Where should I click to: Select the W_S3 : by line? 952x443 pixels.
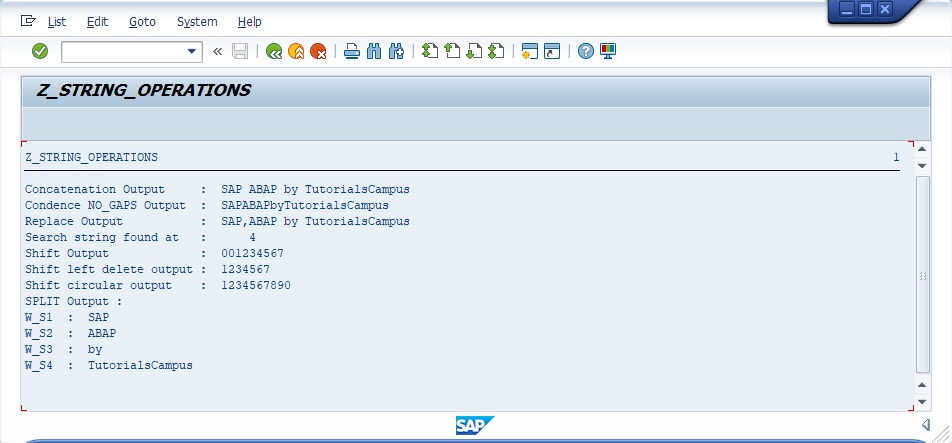(63, 350)
